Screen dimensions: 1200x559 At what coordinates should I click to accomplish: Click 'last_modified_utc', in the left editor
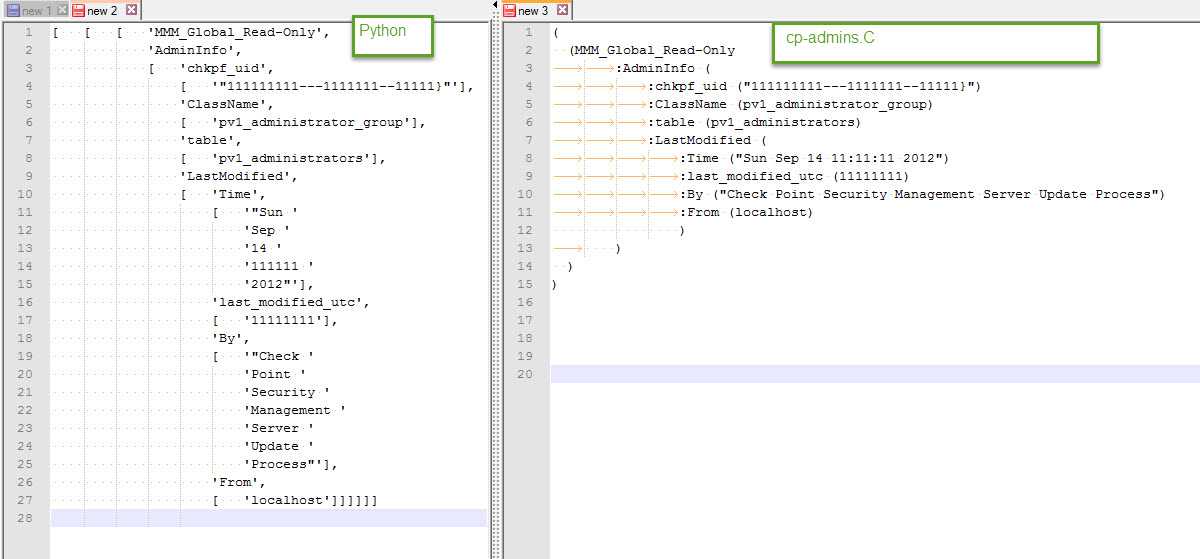coord(291,302)
